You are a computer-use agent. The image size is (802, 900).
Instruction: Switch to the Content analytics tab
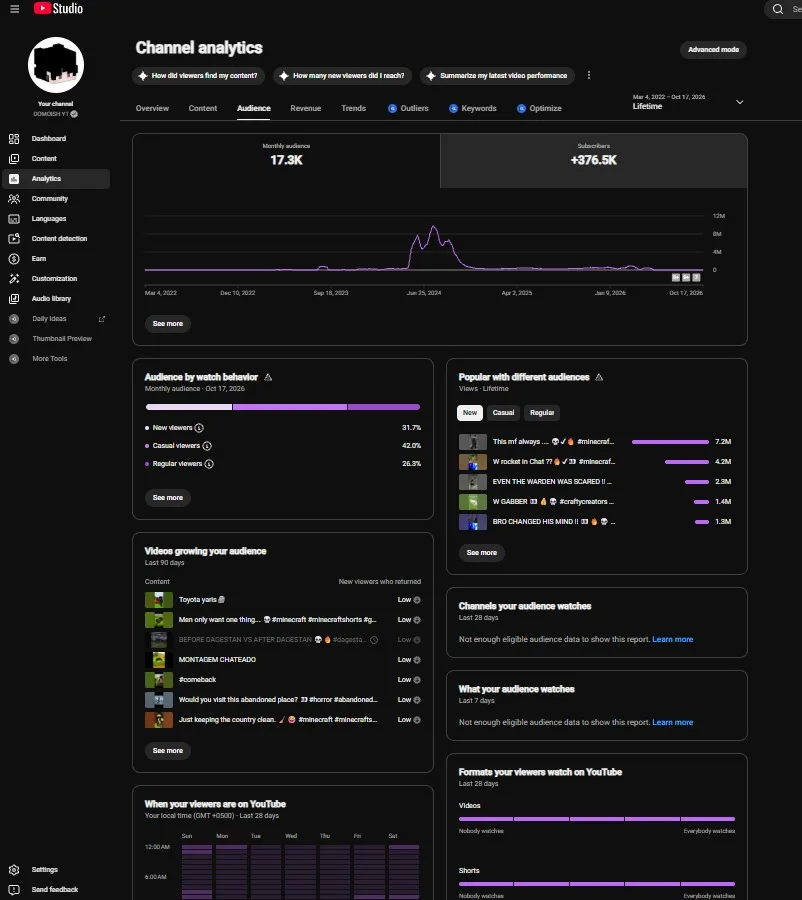point(203,108)
